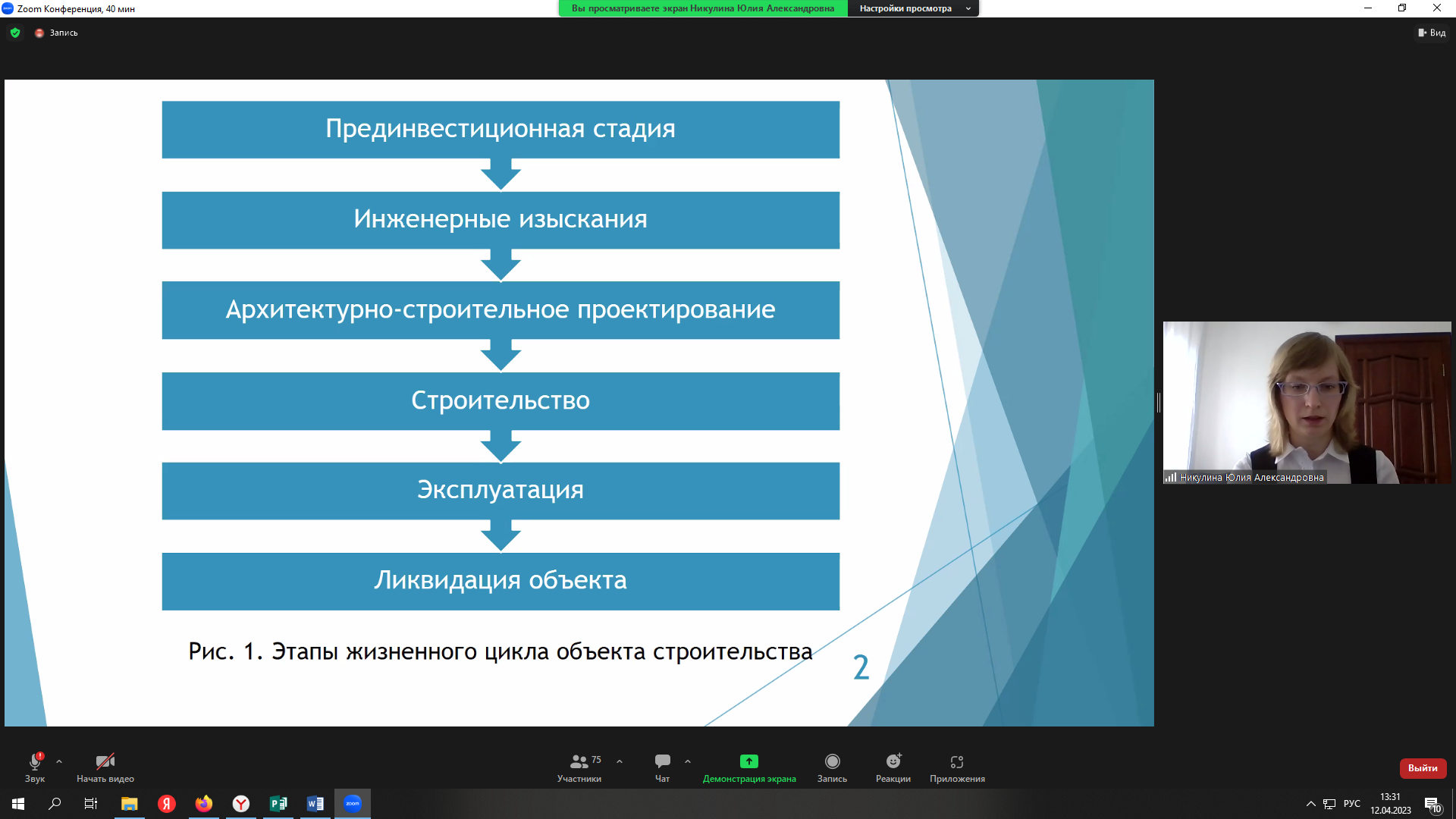Click the red Запись recording indicator

pos(56,33)
